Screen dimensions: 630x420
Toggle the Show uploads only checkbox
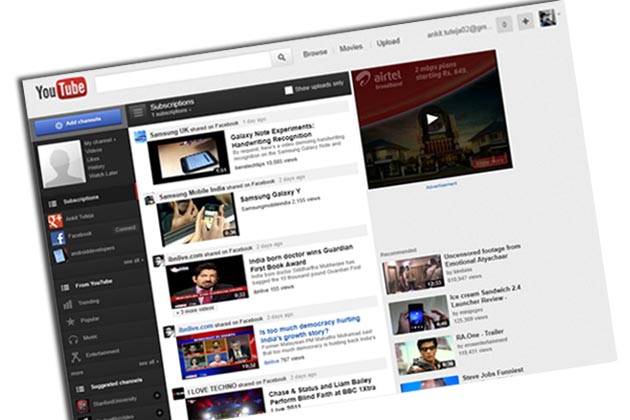pos(289,90)
